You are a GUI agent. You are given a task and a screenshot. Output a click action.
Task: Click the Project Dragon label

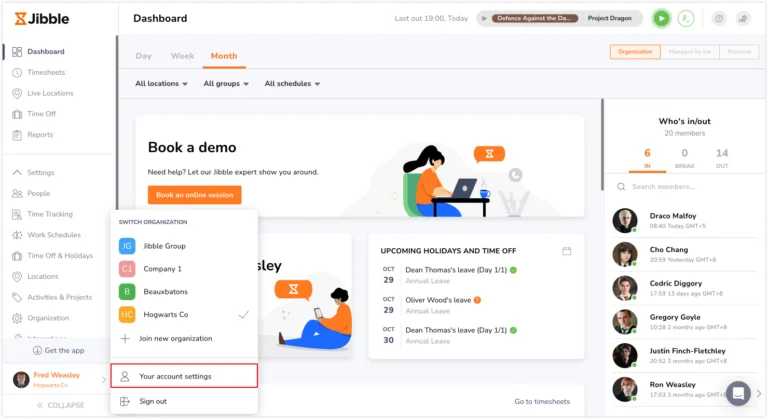609,18
